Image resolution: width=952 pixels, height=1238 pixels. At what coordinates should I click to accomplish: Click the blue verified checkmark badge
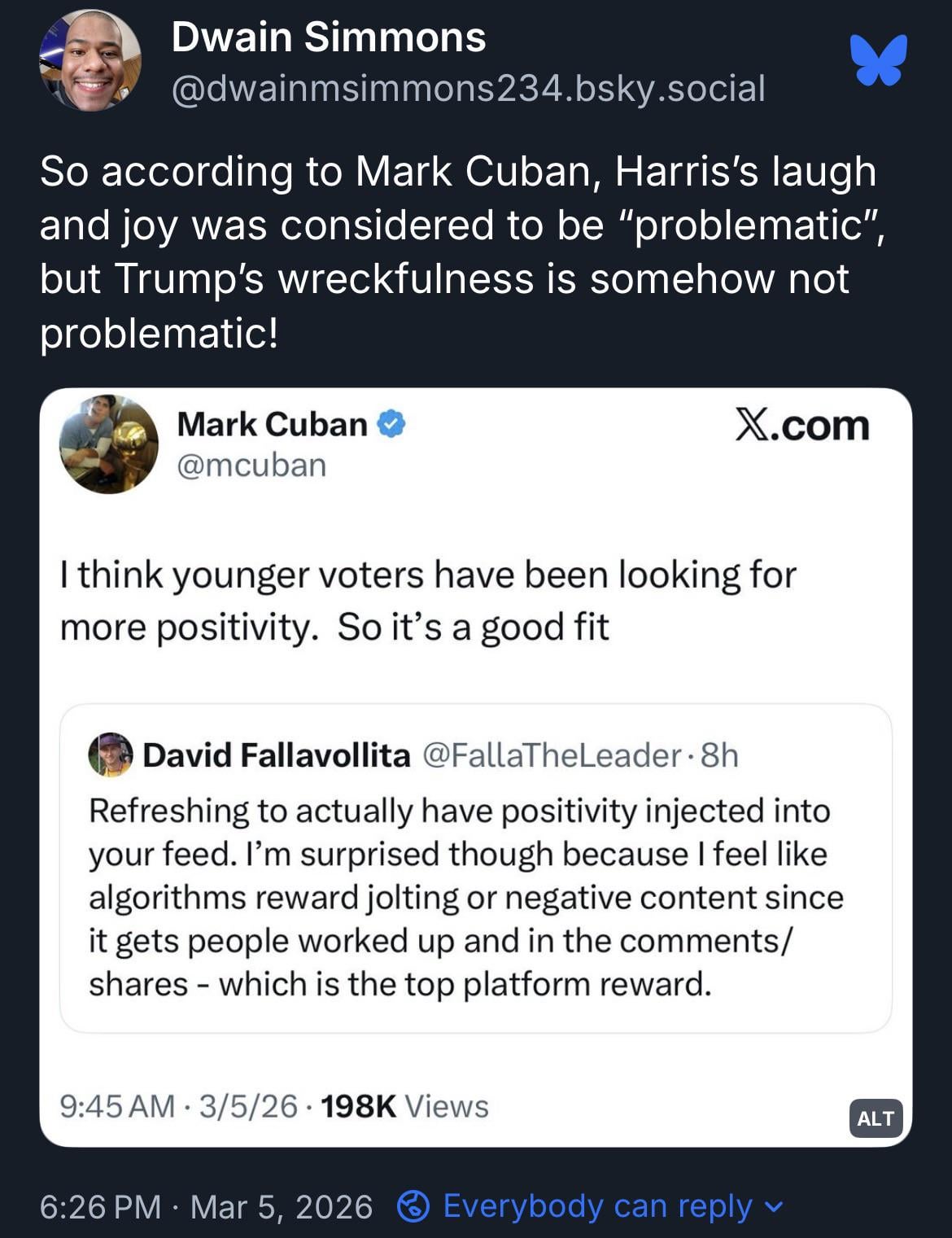392,424
